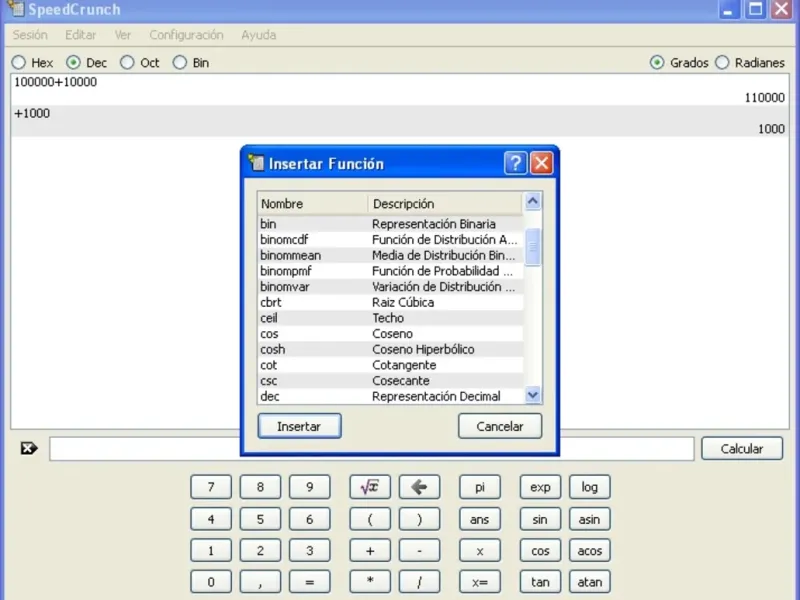
Task: Click the backspace arrow keypad button
Action: coord(419,487)
